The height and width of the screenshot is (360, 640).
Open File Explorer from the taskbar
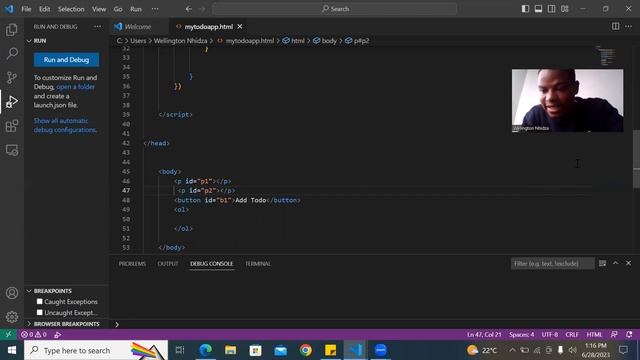coord(231,350)
